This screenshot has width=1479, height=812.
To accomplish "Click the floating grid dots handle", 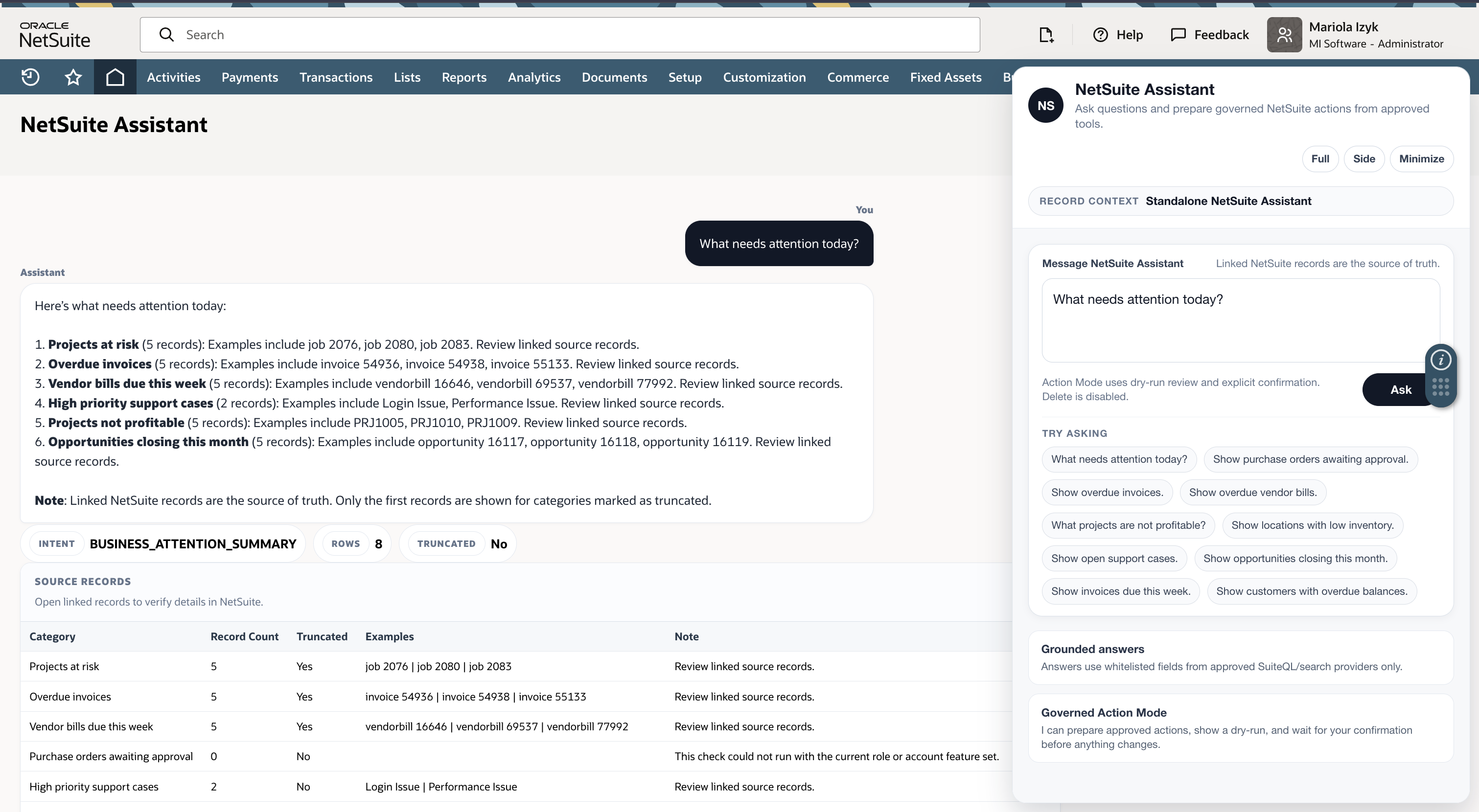I will (1440, 387).
